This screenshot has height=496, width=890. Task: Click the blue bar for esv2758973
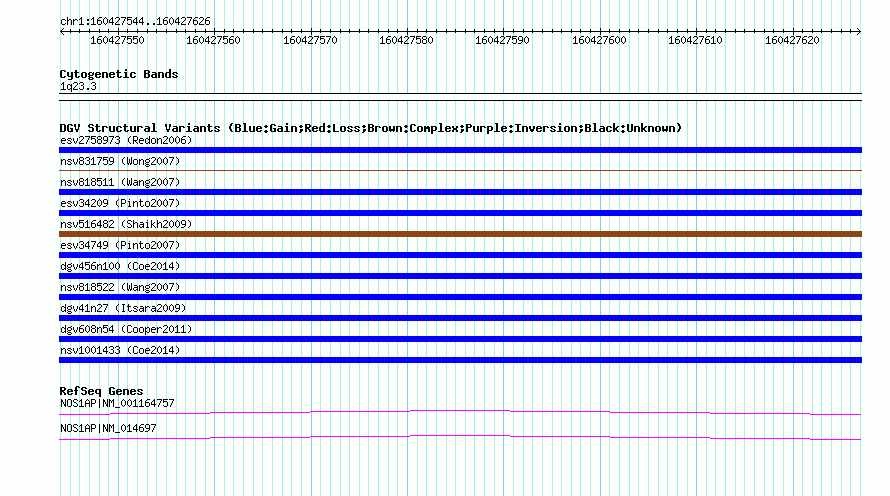(x=460, y=150)
